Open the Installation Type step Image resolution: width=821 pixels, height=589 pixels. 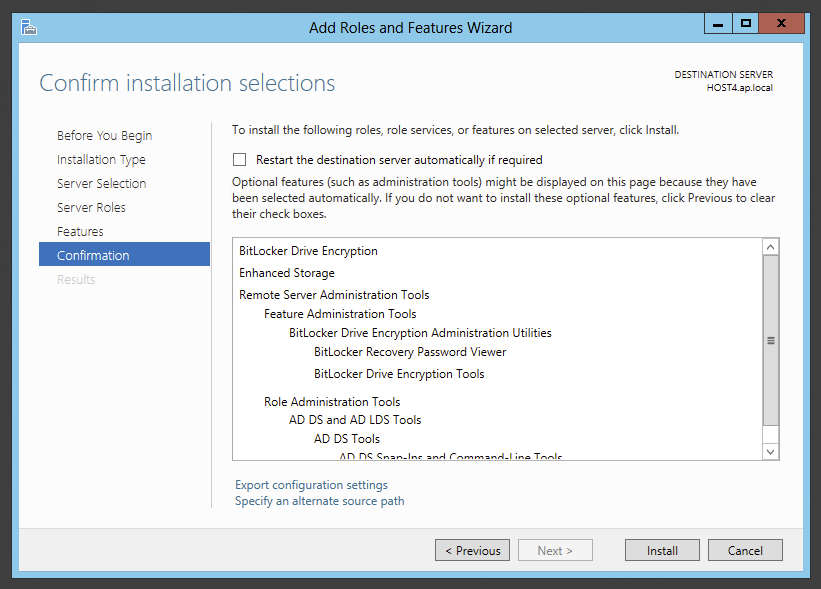click(x=101, y=159)
